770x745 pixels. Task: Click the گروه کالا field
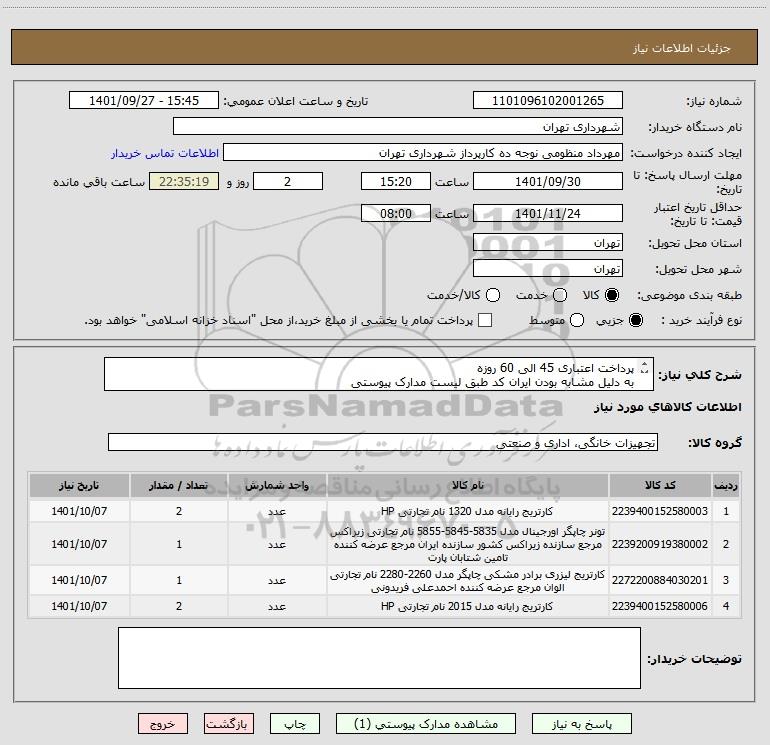[x=383, y=442]
